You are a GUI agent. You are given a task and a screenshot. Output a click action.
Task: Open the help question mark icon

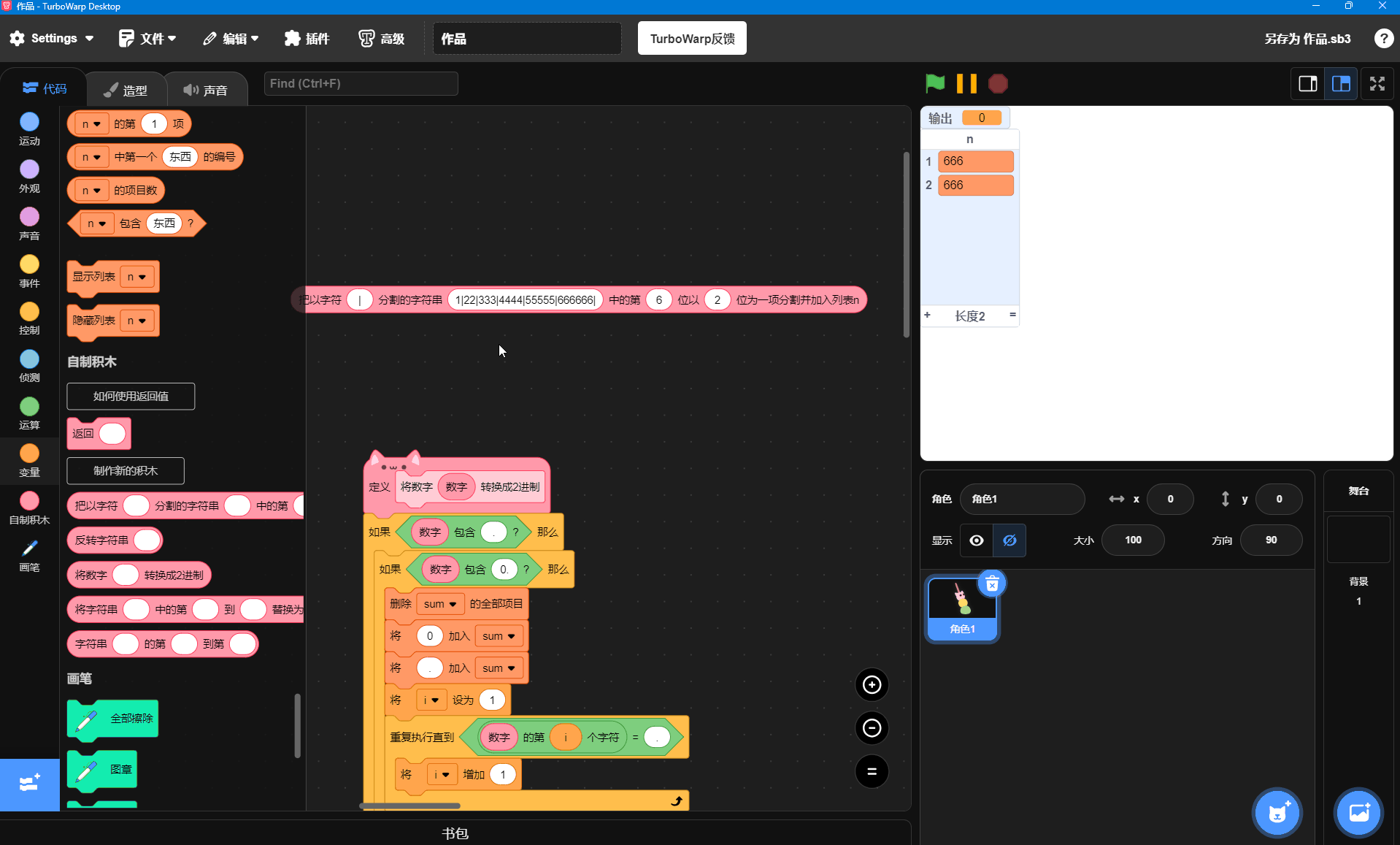point(1383,39)
